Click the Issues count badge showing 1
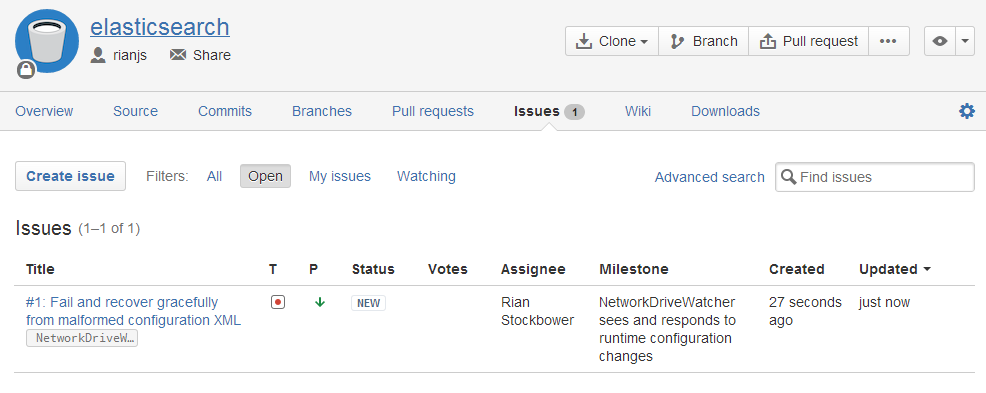Viewport: 986px width, 393px height. click(x=574, y=112)
